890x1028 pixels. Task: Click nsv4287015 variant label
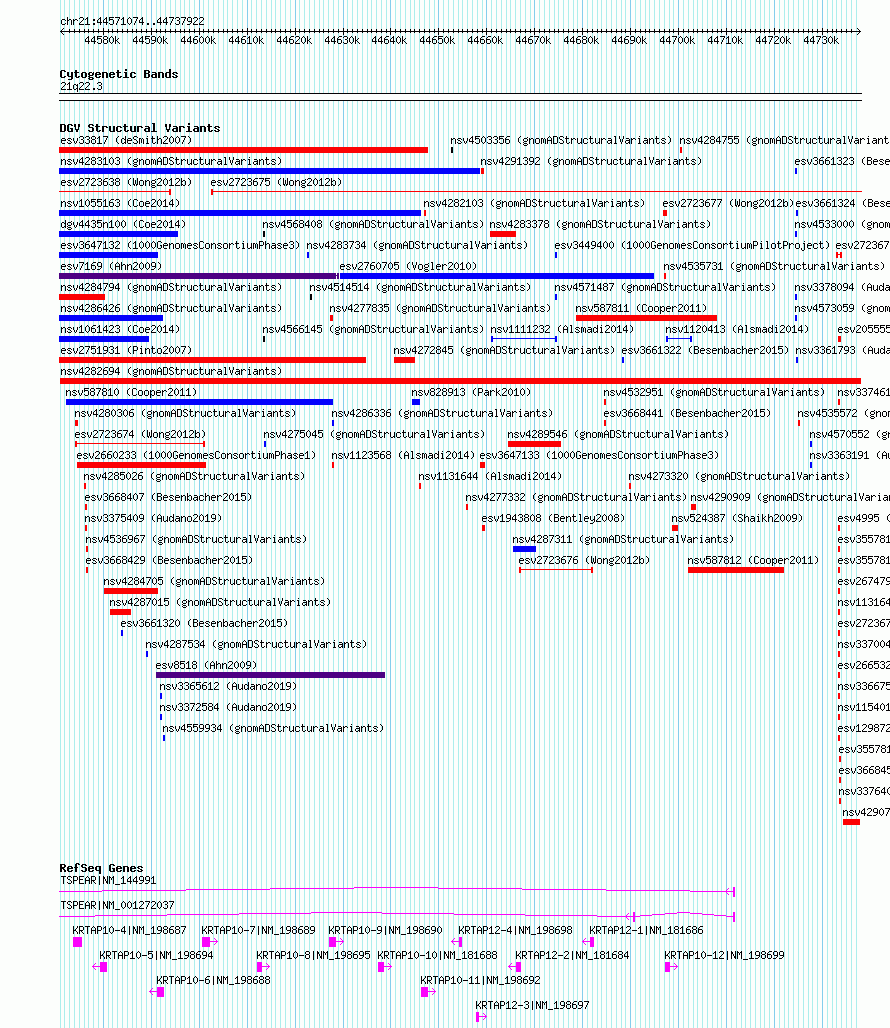(x=220, y=602)
